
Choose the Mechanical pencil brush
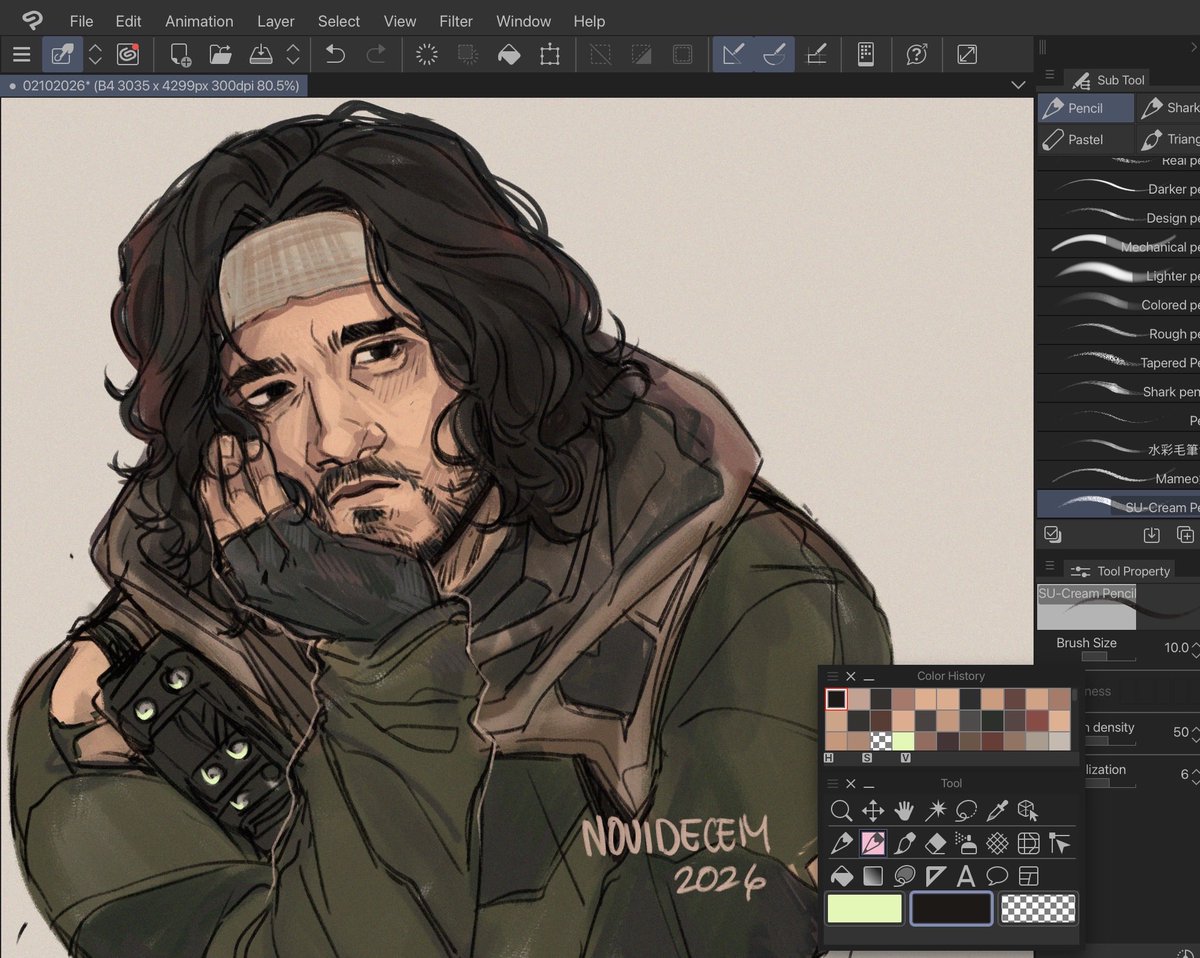click(1118, 246)
